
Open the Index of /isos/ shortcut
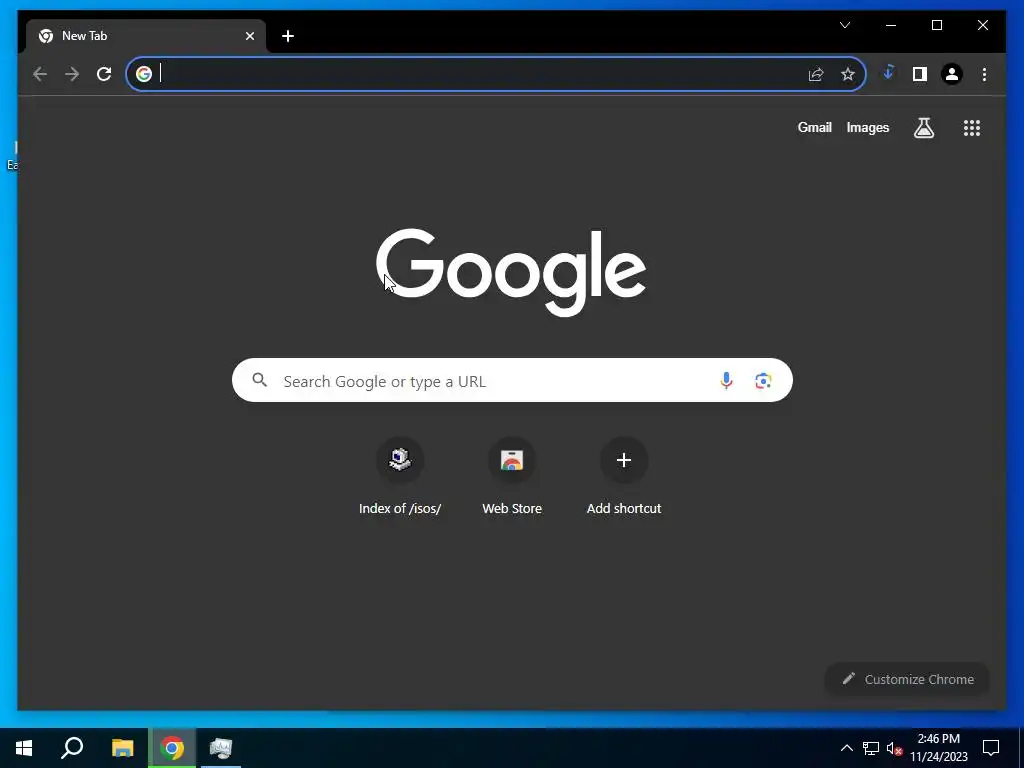[400, 477]
